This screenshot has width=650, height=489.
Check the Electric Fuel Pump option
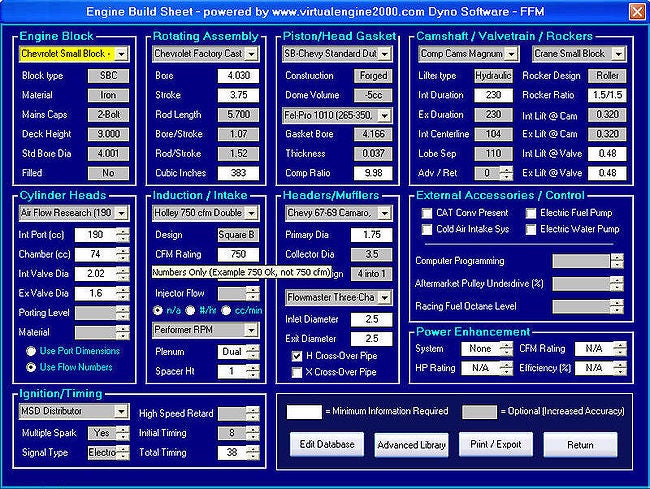pyautogui.click(x=531, y=213)
